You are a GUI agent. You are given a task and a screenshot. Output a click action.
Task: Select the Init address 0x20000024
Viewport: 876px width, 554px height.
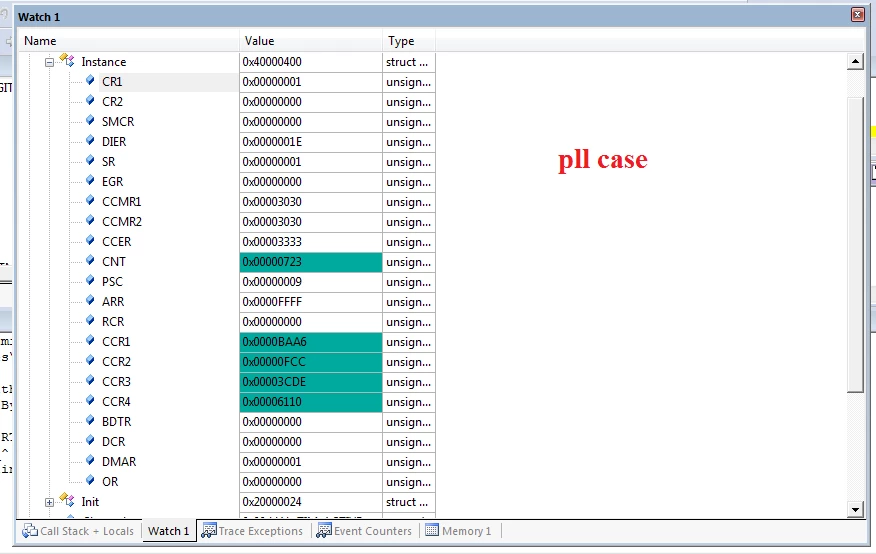pos(311,502)
